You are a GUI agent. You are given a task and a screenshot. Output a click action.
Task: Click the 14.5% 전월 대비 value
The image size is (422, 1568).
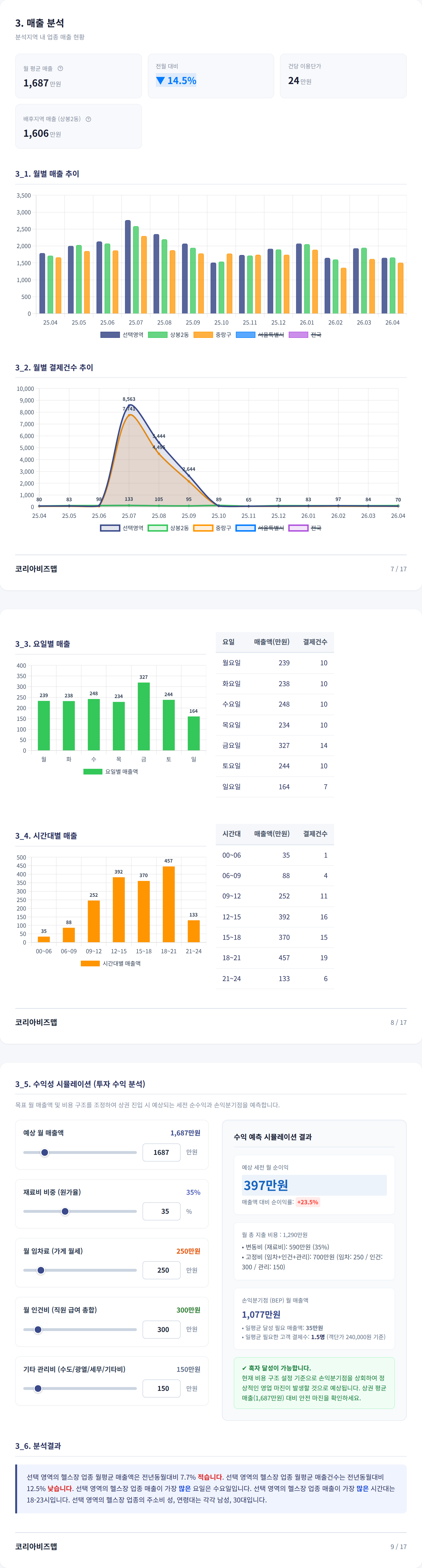click(x=176, y=80)
